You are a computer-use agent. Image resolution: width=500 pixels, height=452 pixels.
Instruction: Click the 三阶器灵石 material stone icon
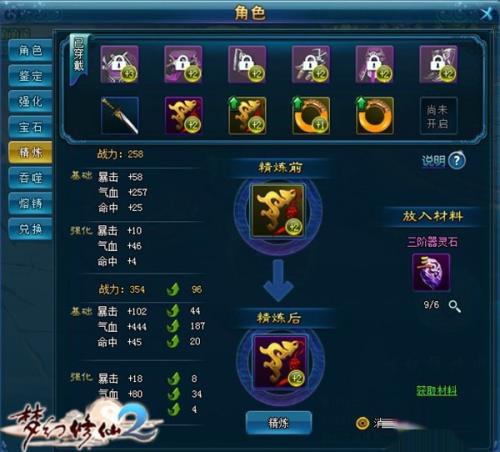tap(431, 272)
